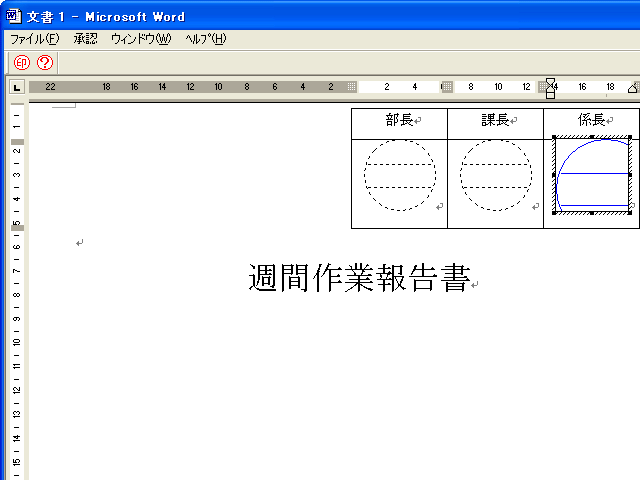
Task: Open the ヘルプ(H) menu
Action: click(x=205, y=39)
